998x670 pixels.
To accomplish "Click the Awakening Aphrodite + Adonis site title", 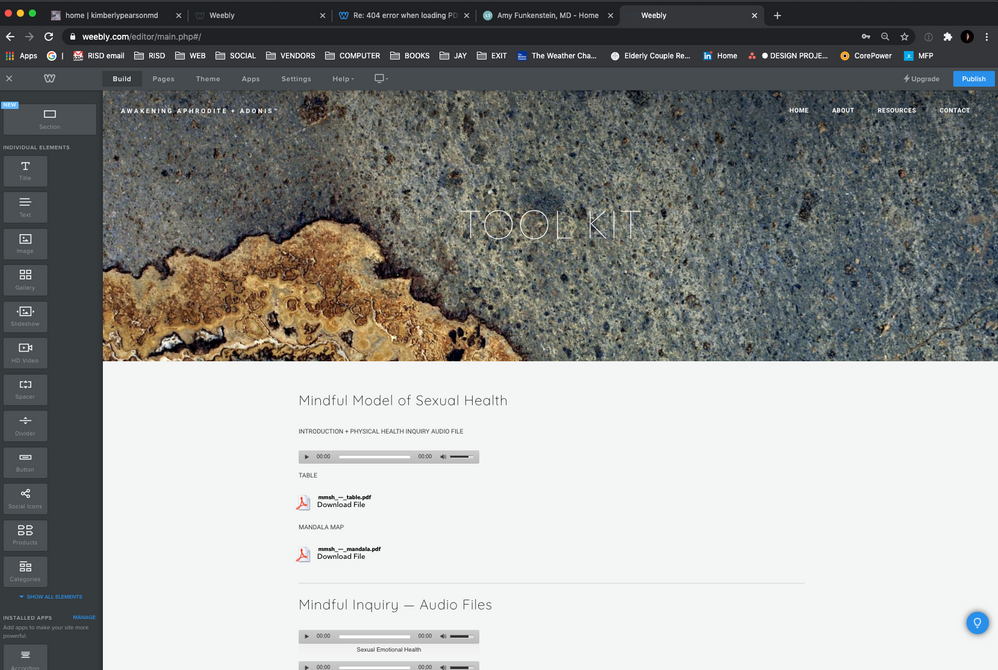I will click(199, 111).
